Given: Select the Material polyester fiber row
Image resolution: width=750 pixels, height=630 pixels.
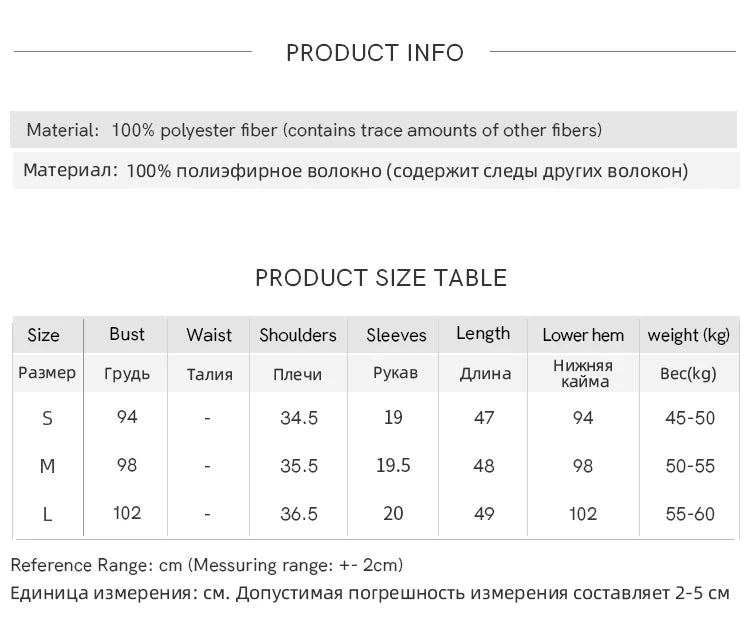Looking at the screenshot, I should pyautogui.click(x=373, y=130).
